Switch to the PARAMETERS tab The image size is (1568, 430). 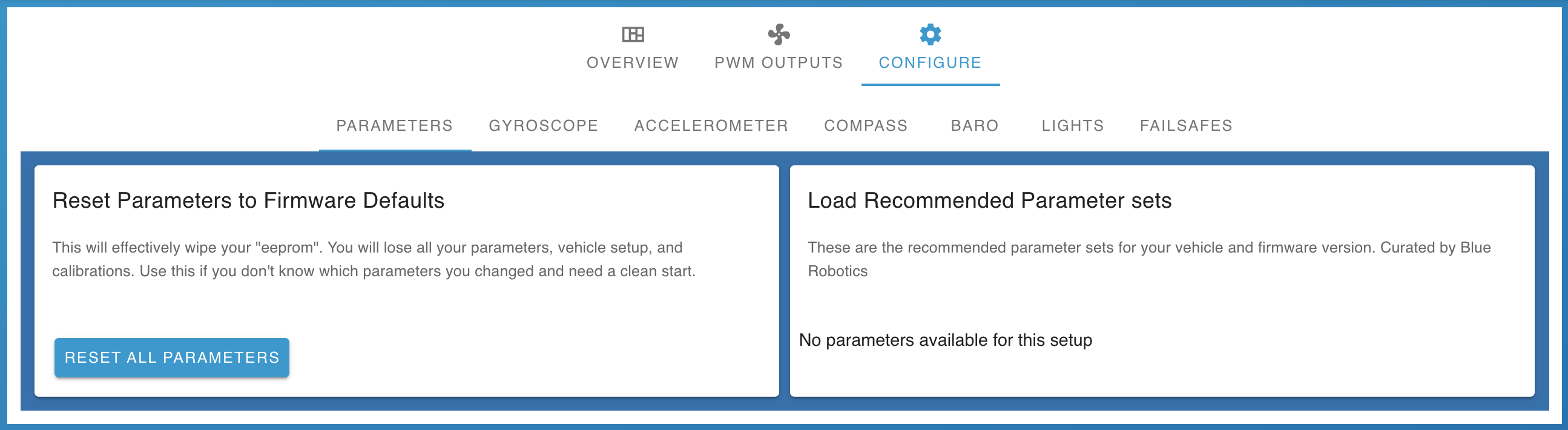click(x=395, y=125)
